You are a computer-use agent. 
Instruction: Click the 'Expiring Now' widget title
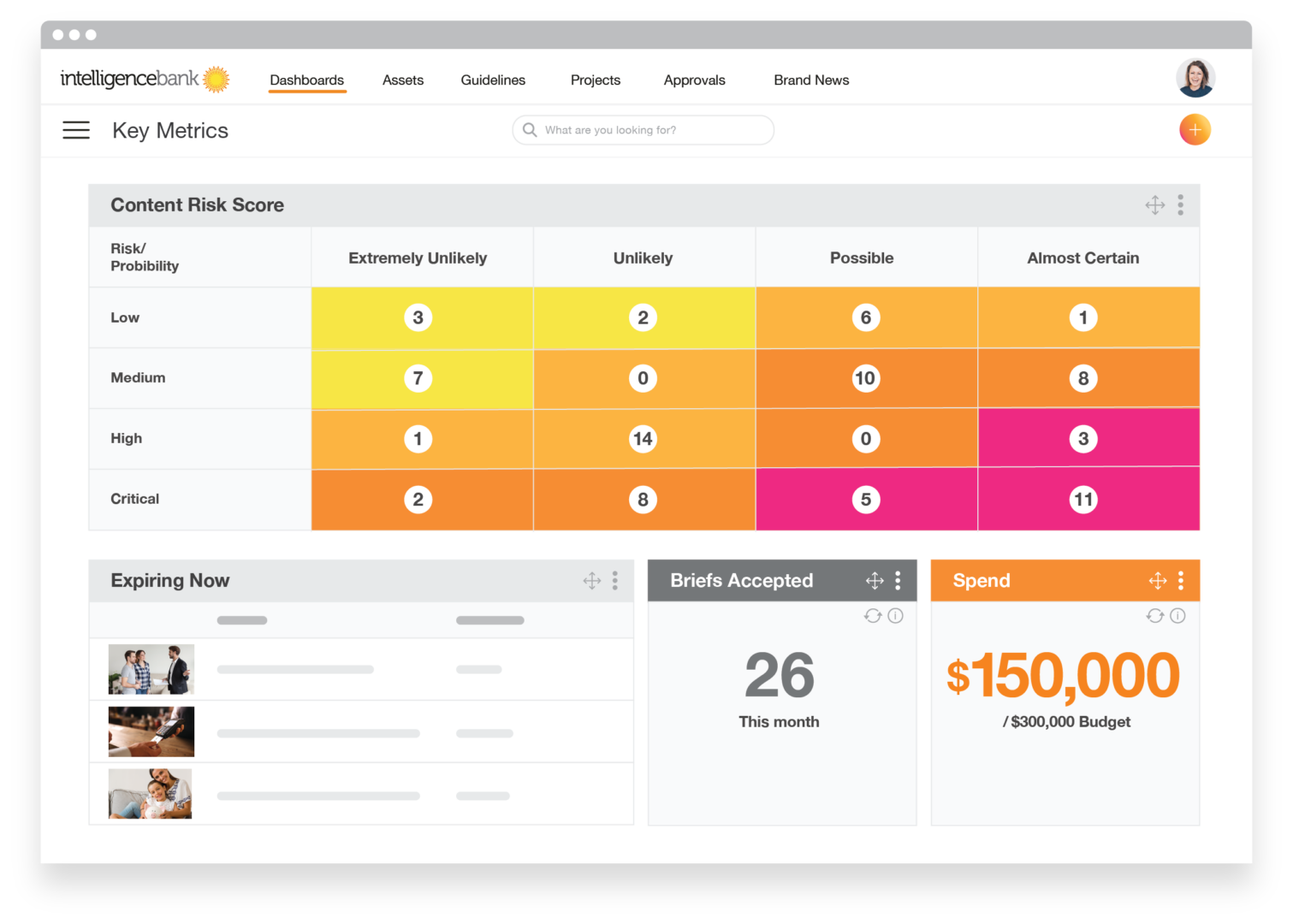click(x=169, y=581)
